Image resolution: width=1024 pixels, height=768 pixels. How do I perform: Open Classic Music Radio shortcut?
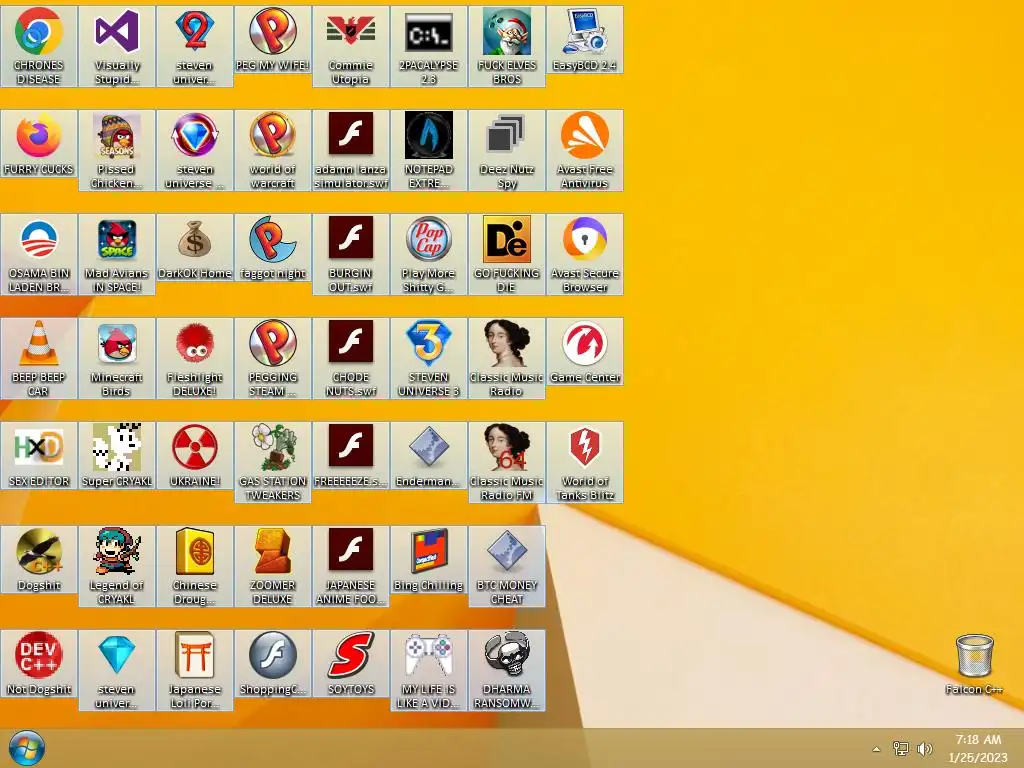[x=507, y=358]
